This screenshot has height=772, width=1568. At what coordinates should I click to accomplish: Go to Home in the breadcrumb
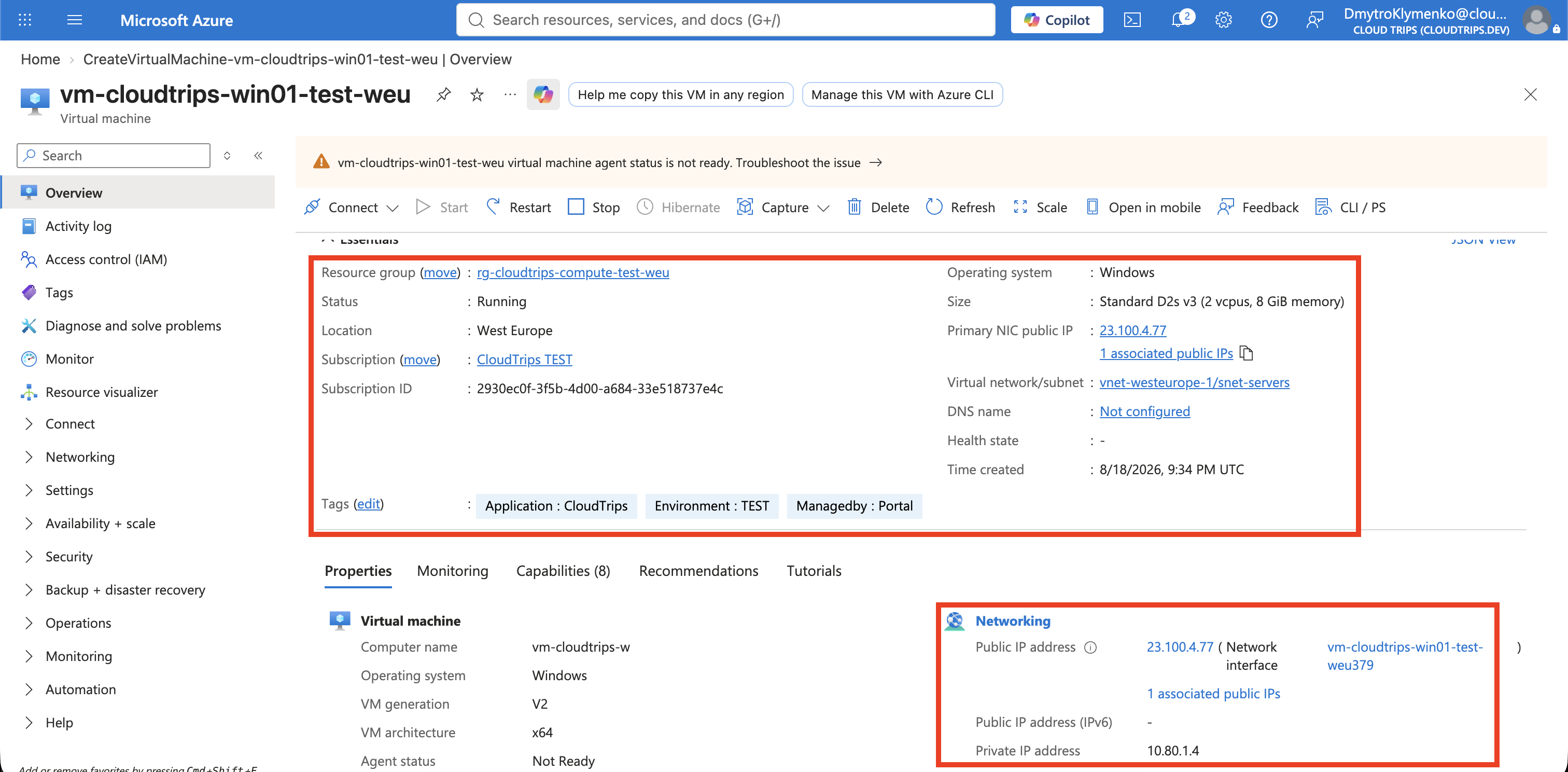pos(40,59)
